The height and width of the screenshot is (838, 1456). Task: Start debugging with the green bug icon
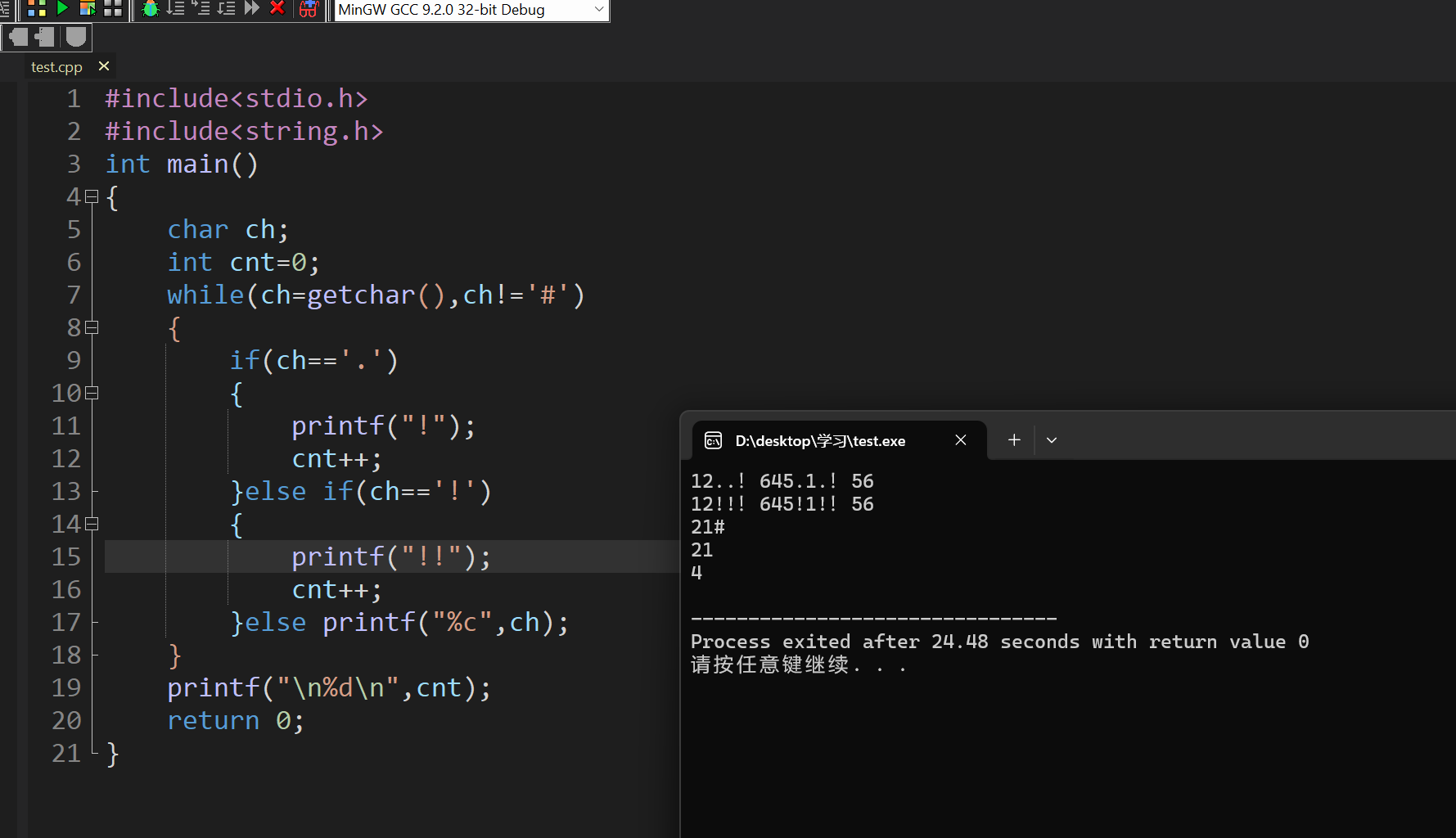tap(150, 9)
